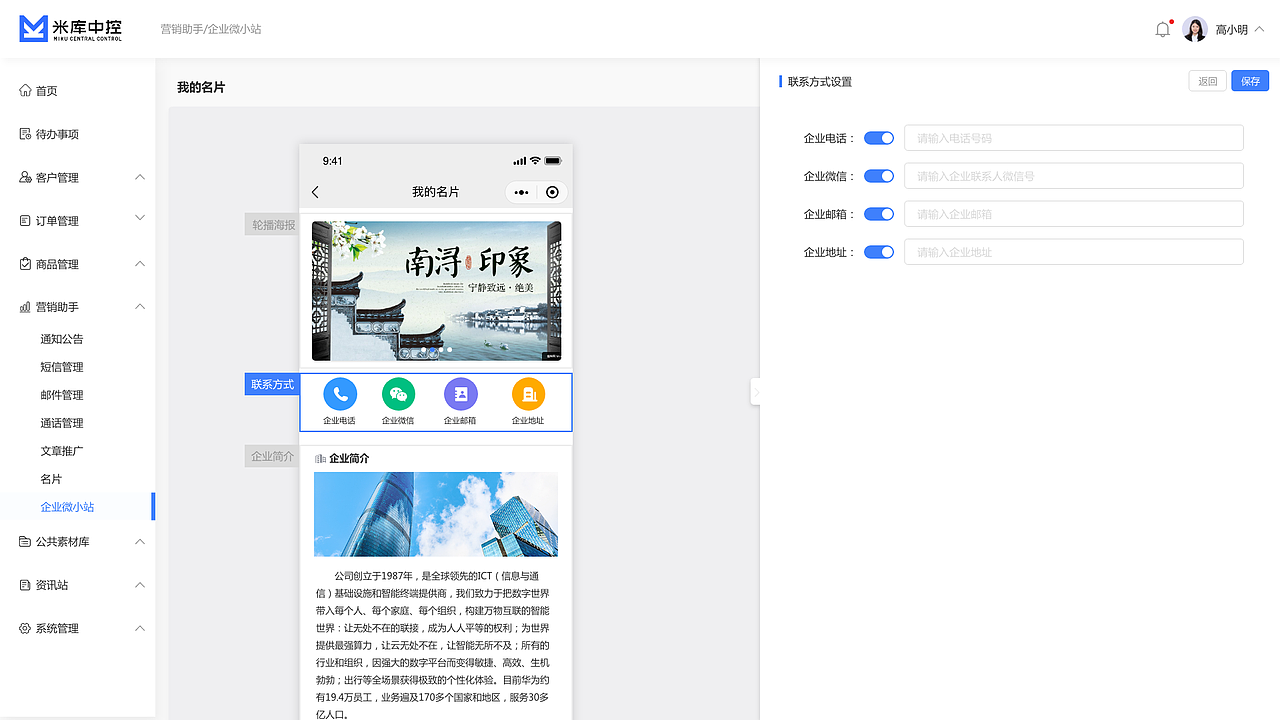This screenshot has height=720, width=1280.
Task: Select the 企业电话 phone icon in preview
Action: click(339, 394)
